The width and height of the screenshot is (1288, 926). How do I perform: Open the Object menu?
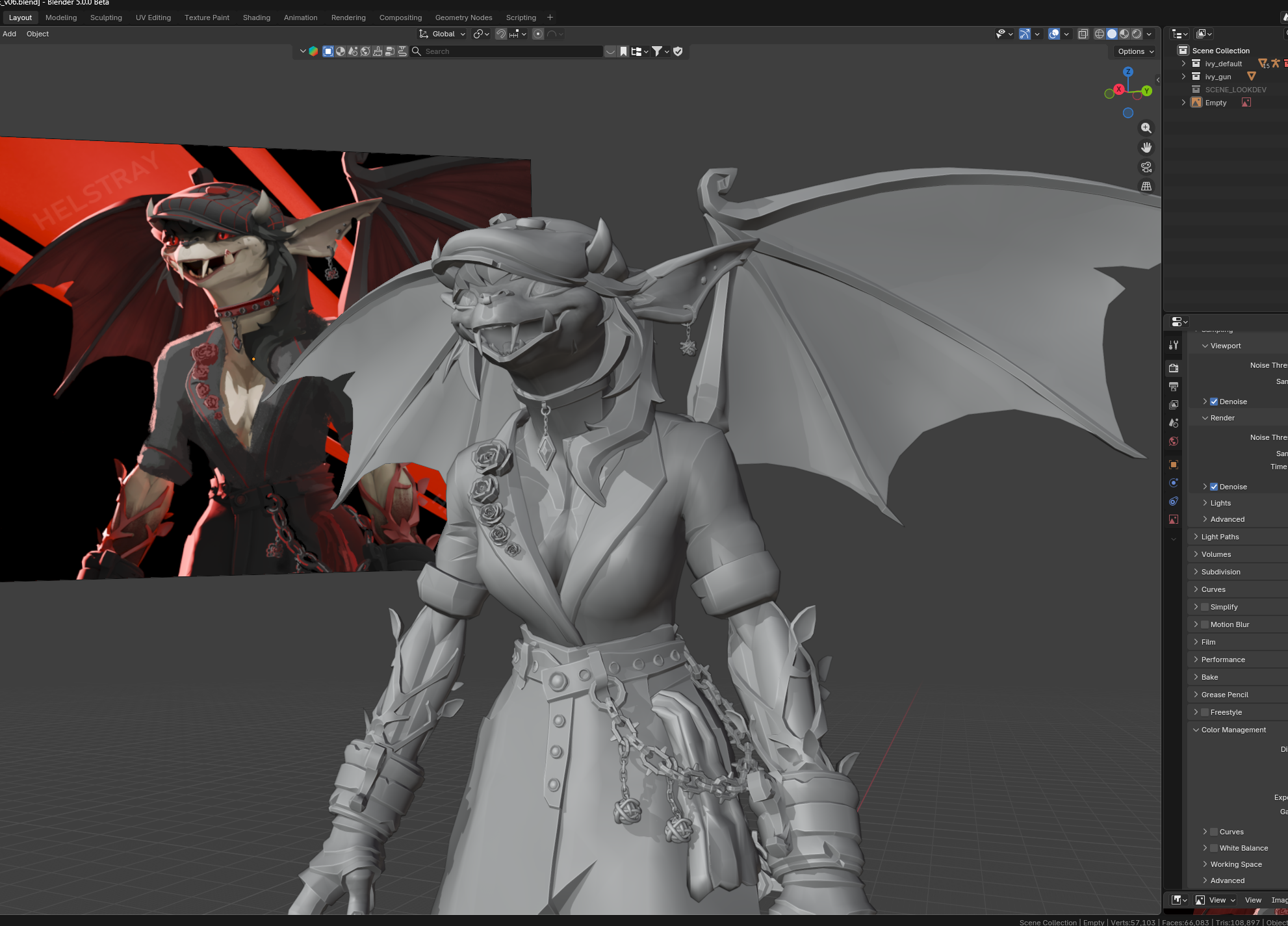click(38, 34)
